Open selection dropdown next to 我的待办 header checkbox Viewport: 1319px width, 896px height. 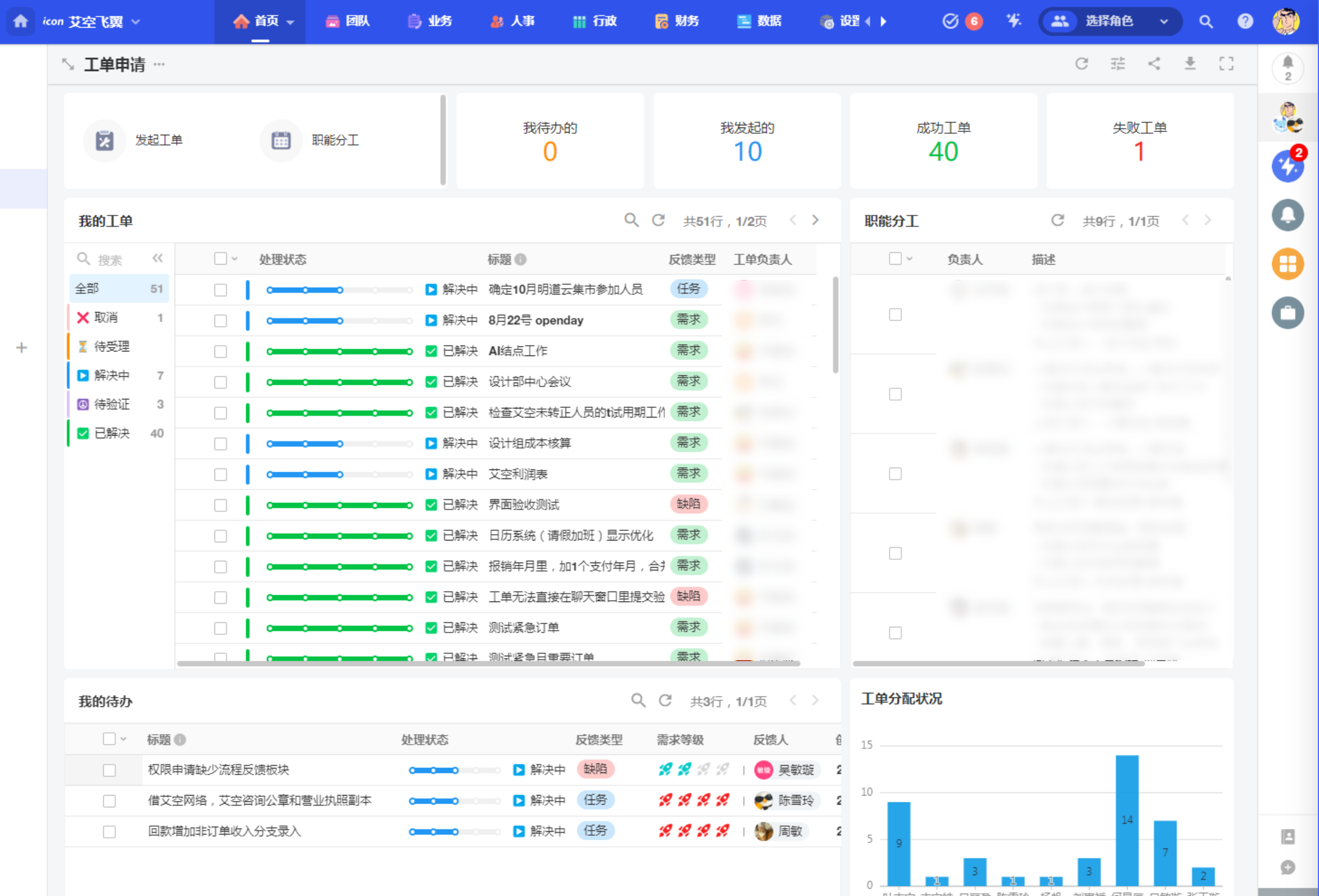pos(124,739)
